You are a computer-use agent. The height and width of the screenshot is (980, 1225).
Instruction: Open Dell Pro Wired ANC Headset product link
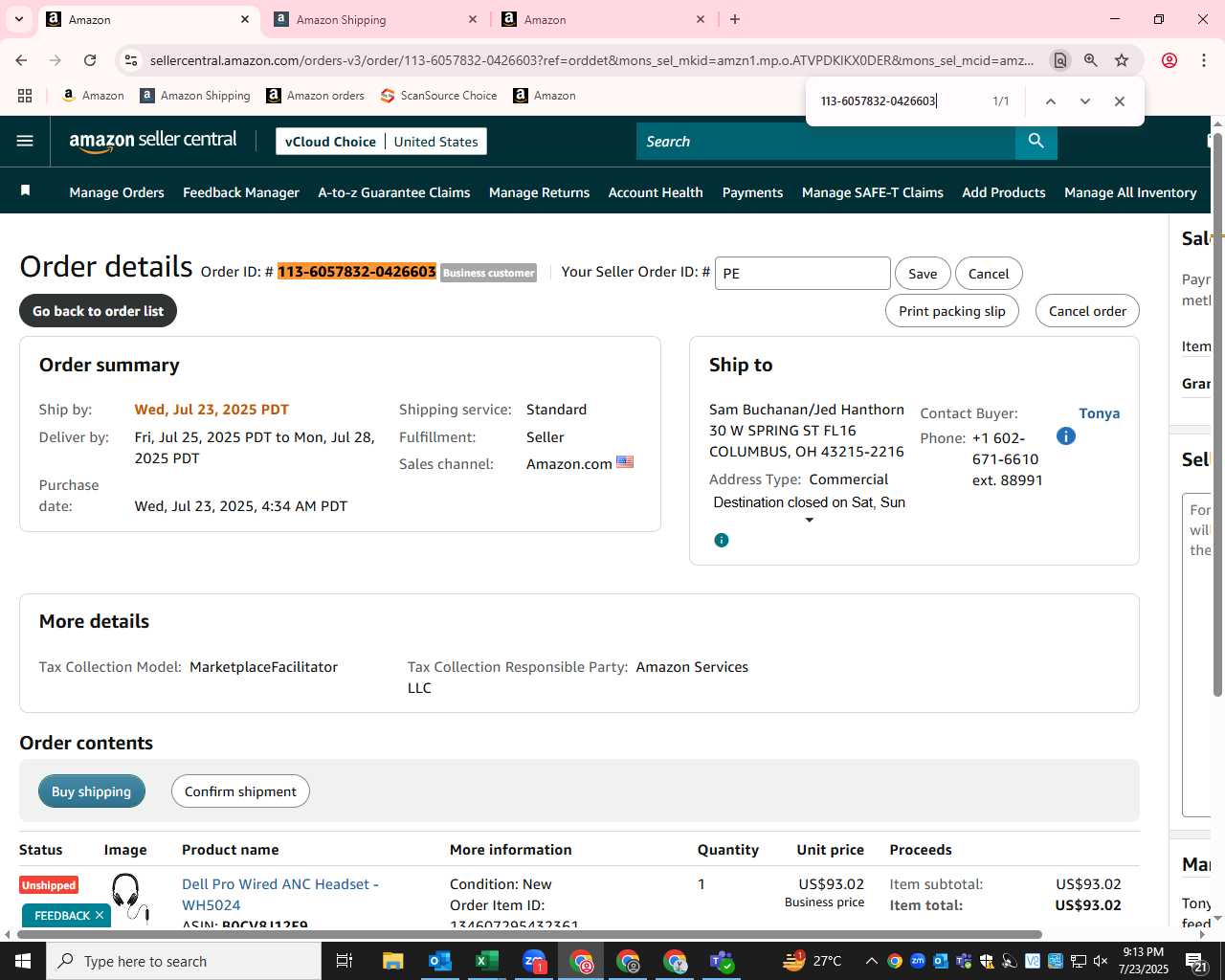click(x=280, y=894)
